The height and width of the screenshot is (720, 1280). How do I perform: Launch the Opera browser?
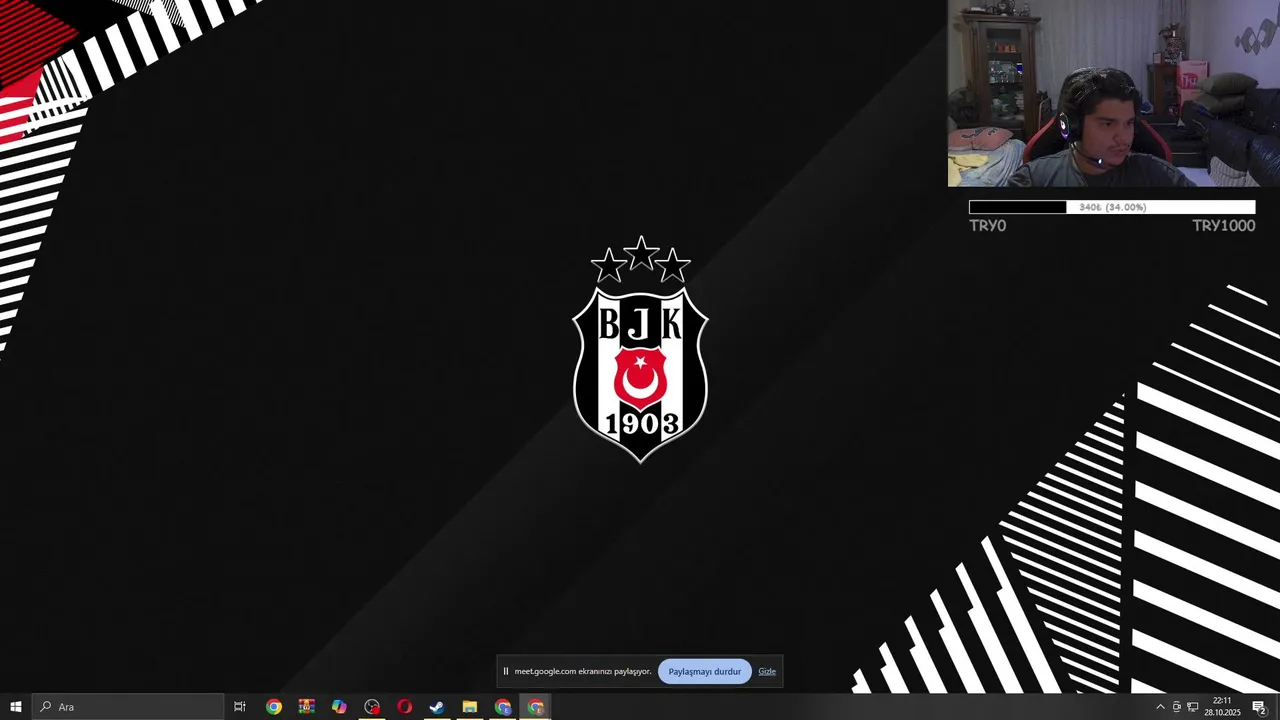[x=404, y=707]
